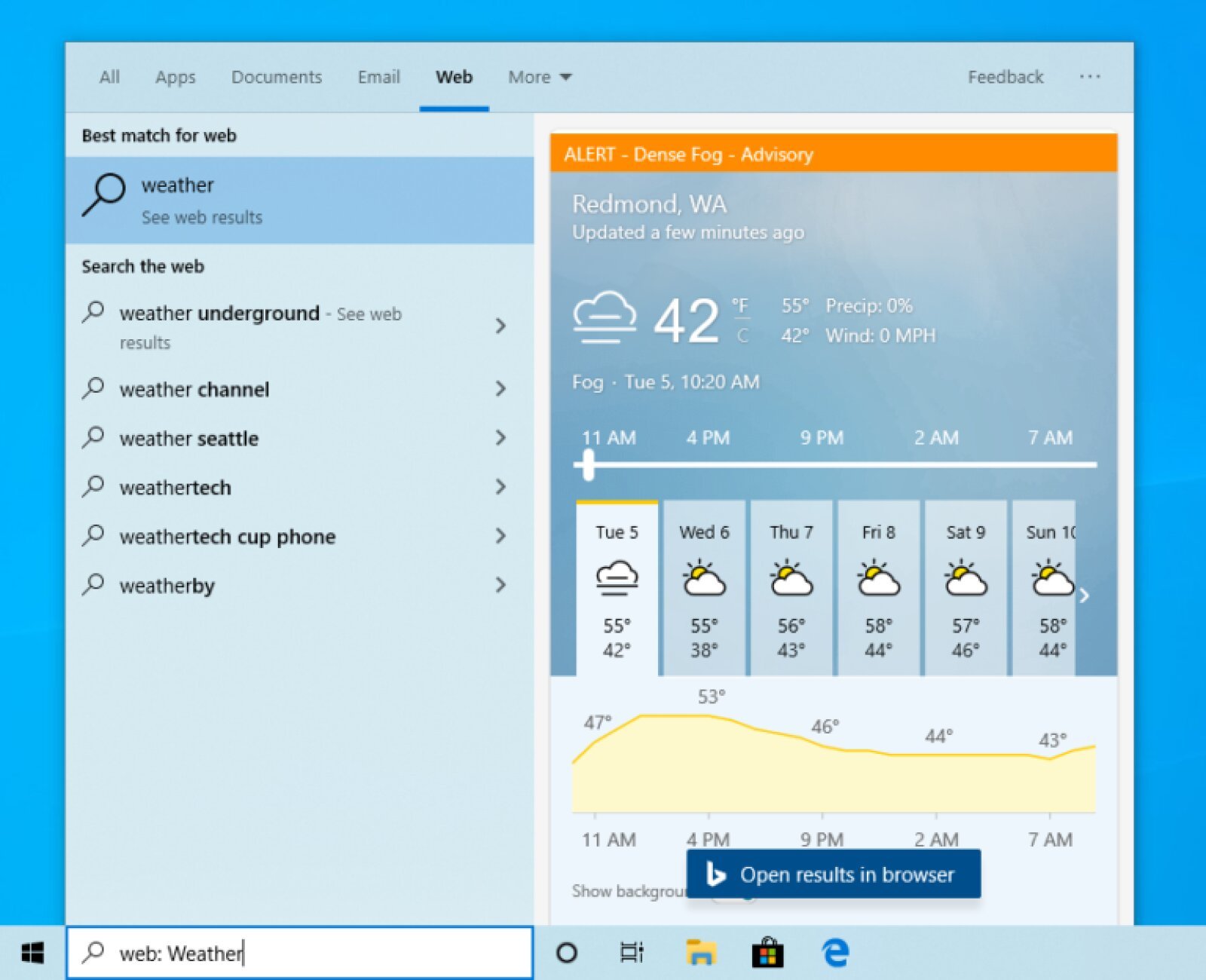Click the search icon inside the taskbar search box
Image resolution: width=1206 pixels, height=980 pixels.
click(x=96, y=953)
